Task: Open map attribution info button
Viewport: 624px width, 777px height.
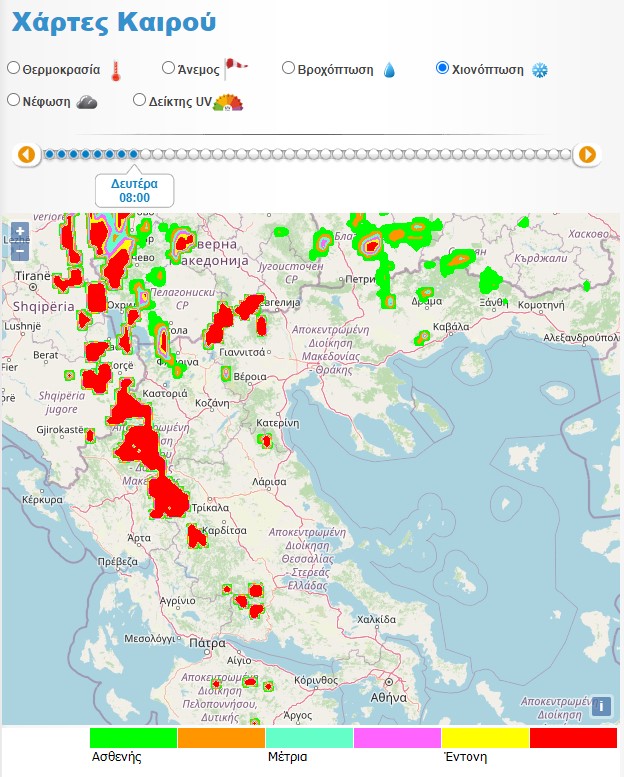Action: (x=601, y=706)
